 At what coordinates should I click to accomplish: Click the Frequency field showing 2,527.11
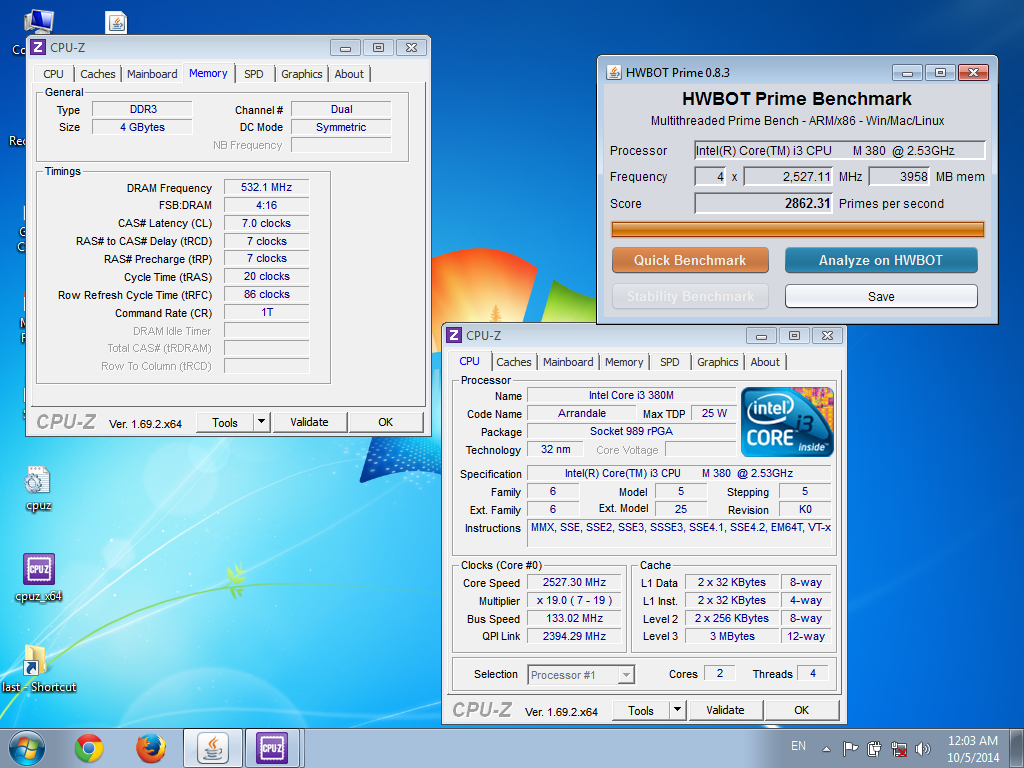point(788,176)
